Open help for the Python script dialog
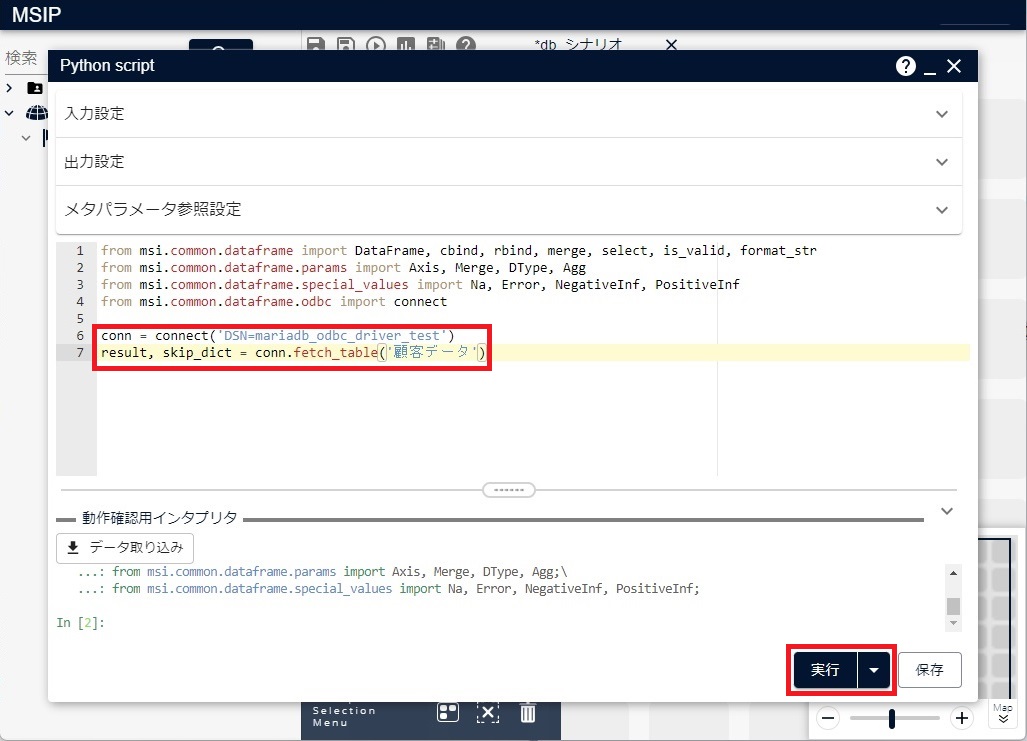 click(x=906, y=66)
